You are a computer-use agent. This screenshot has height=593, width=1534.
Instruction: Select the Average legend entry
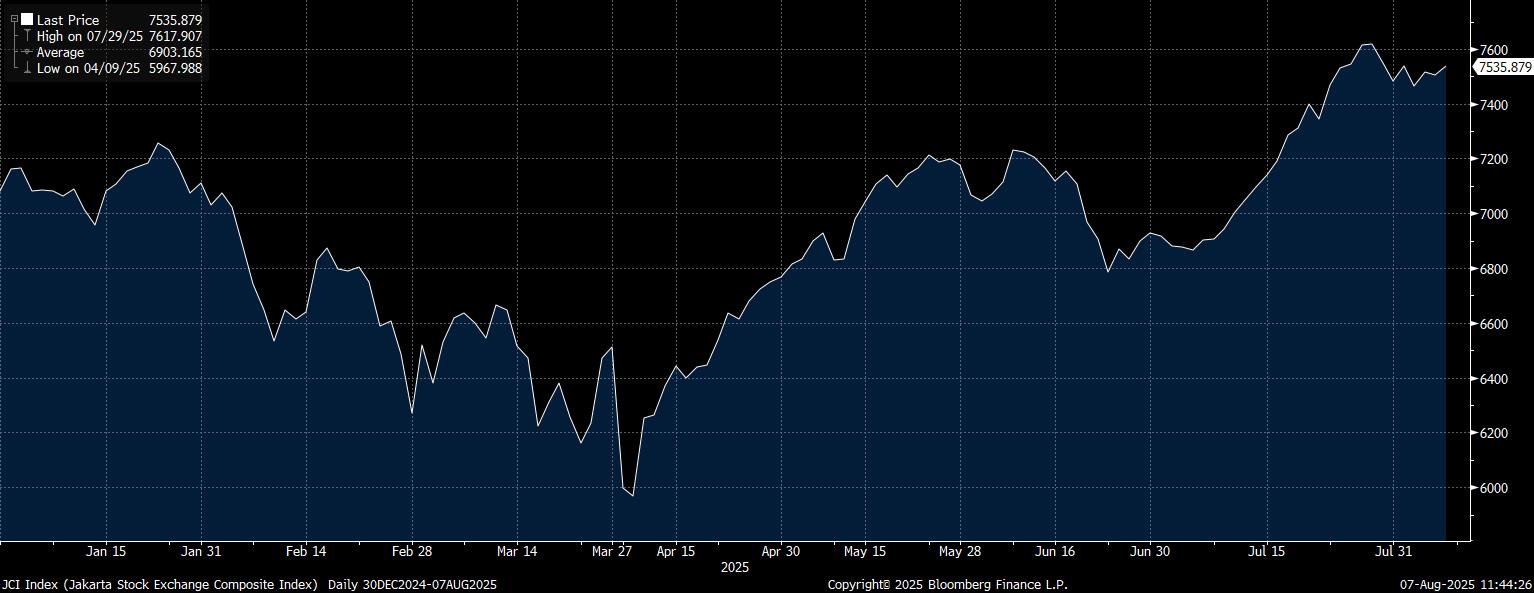pos(60,52)
